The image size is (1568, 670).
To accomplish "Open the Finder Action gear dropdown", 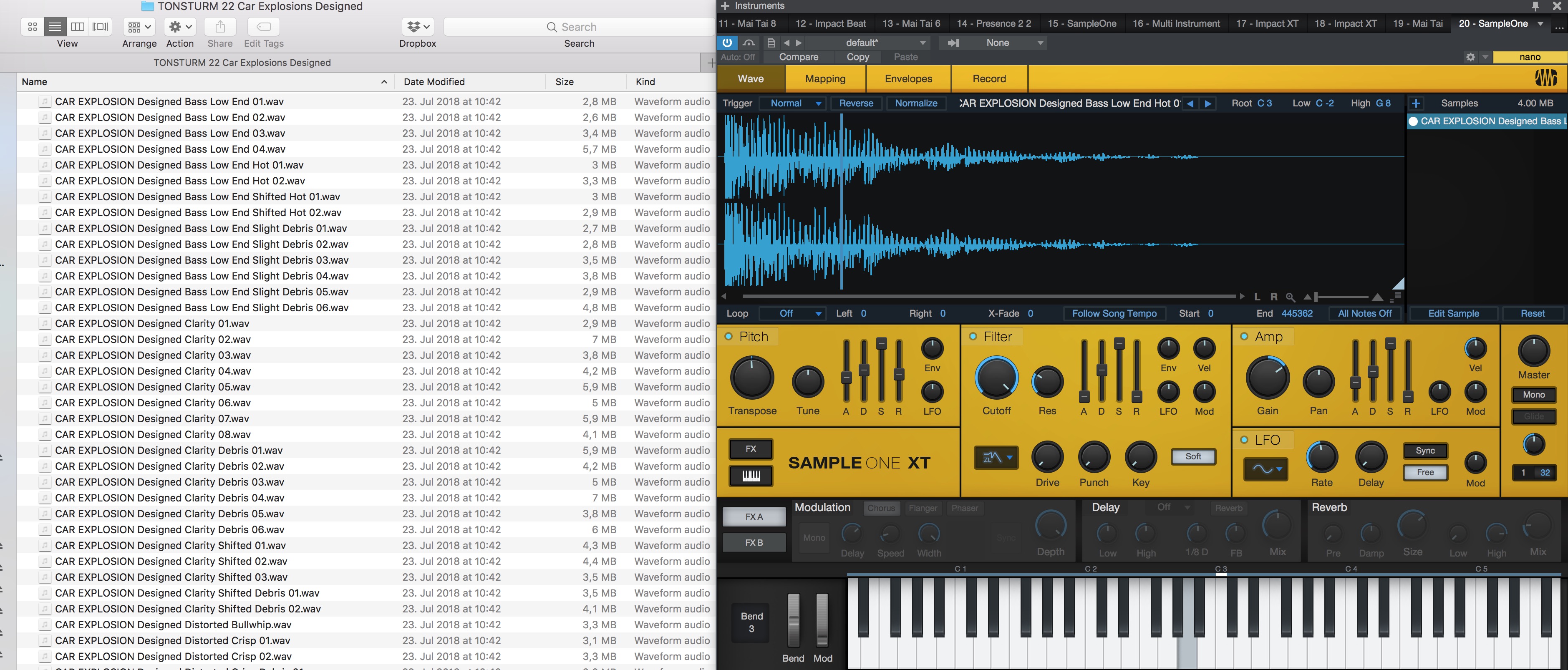I will 180,27.
